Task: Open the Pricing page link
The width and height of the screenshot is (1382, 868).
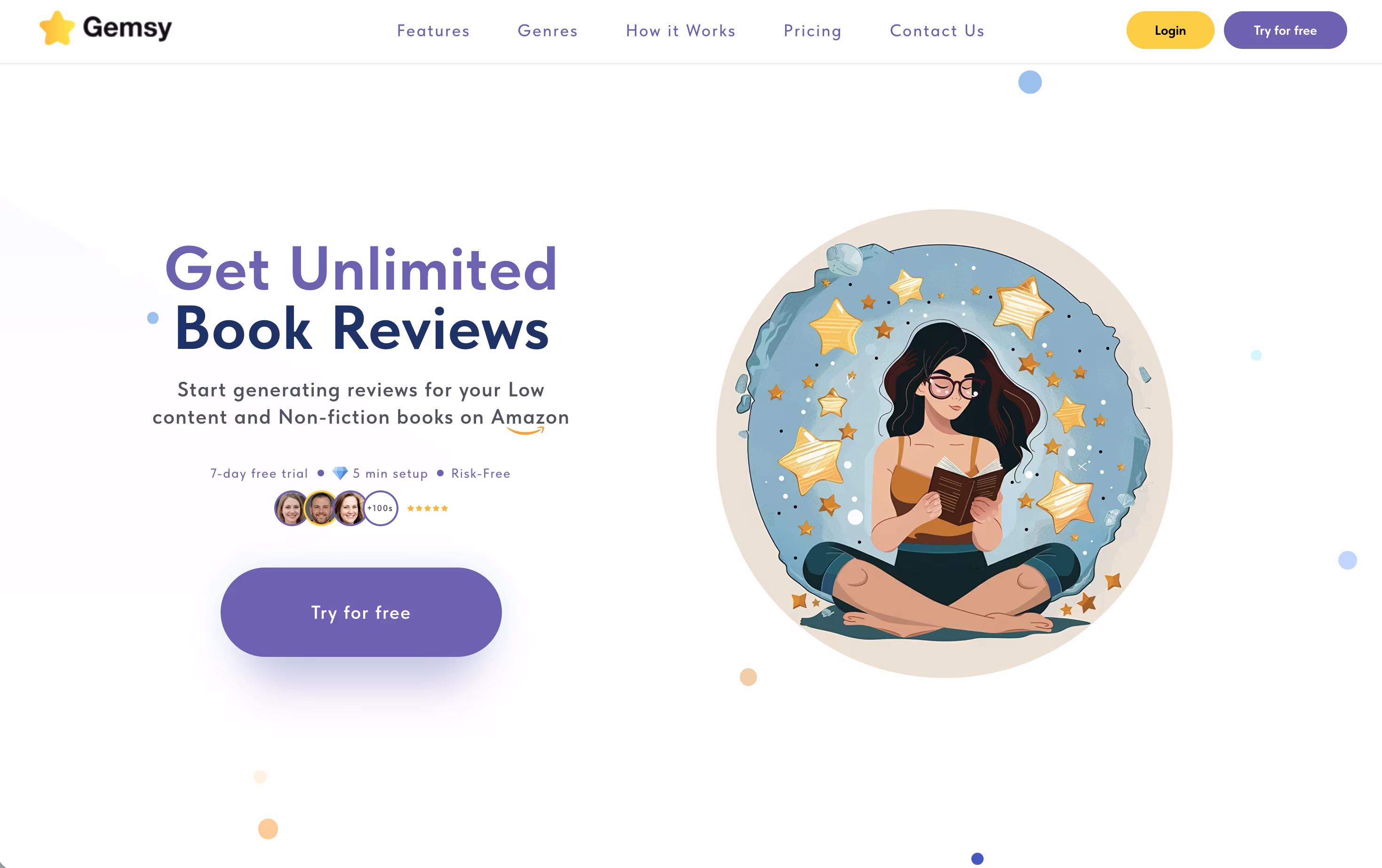Action: click(813, 31)
